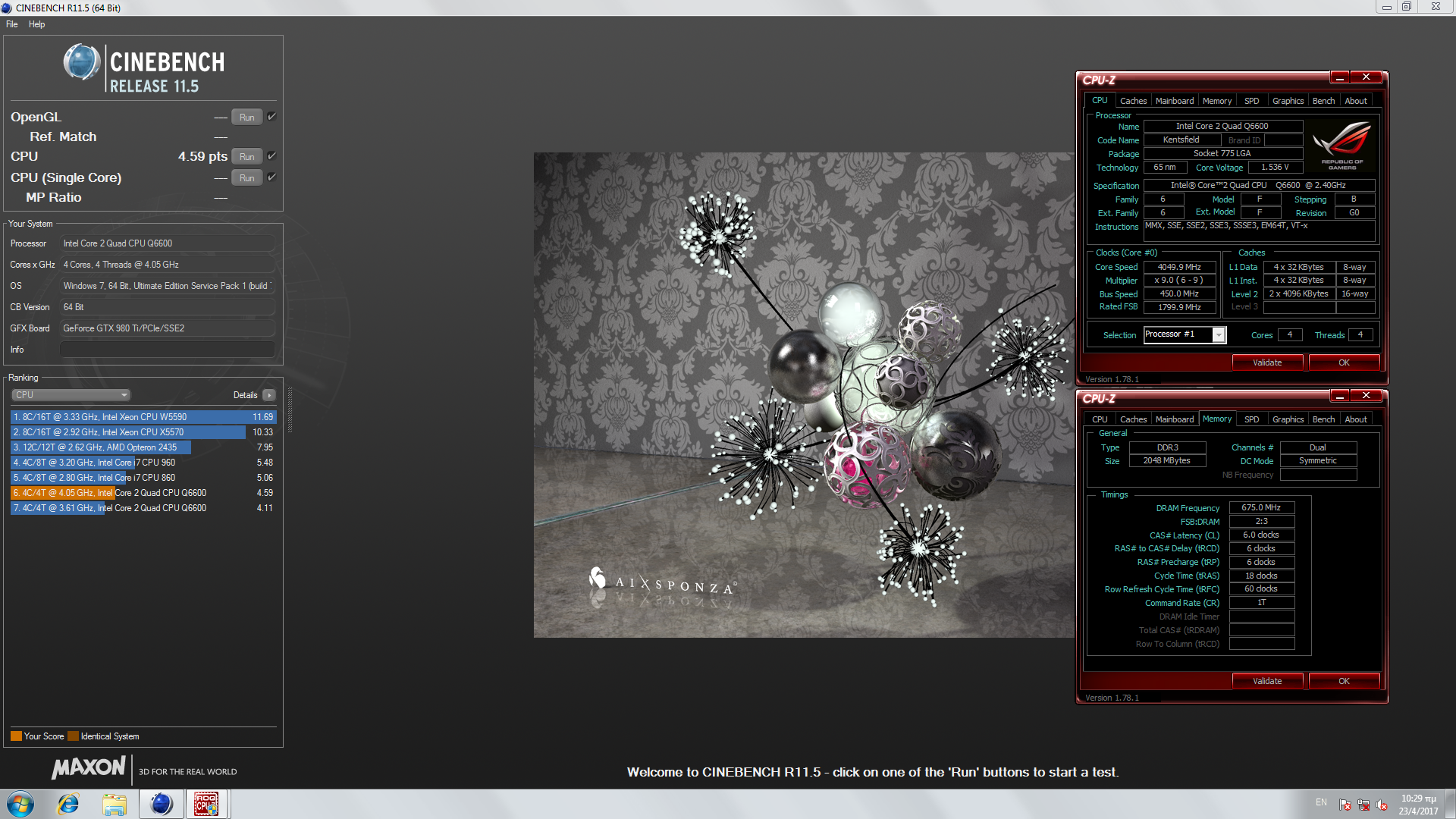Open Mainboard tab in lower CPU-Z window

tap(1175, 419)
